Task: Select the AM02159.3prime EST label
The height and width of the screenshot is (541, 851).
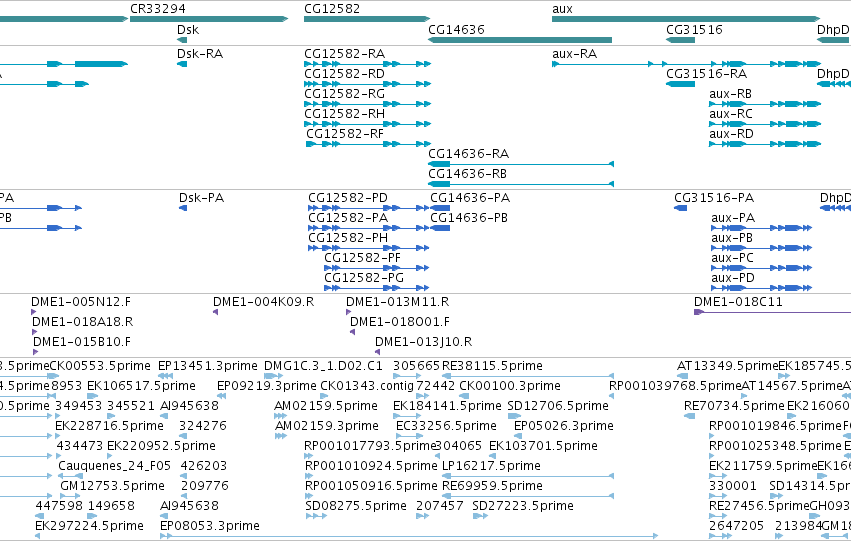Action: click(327, 427)
